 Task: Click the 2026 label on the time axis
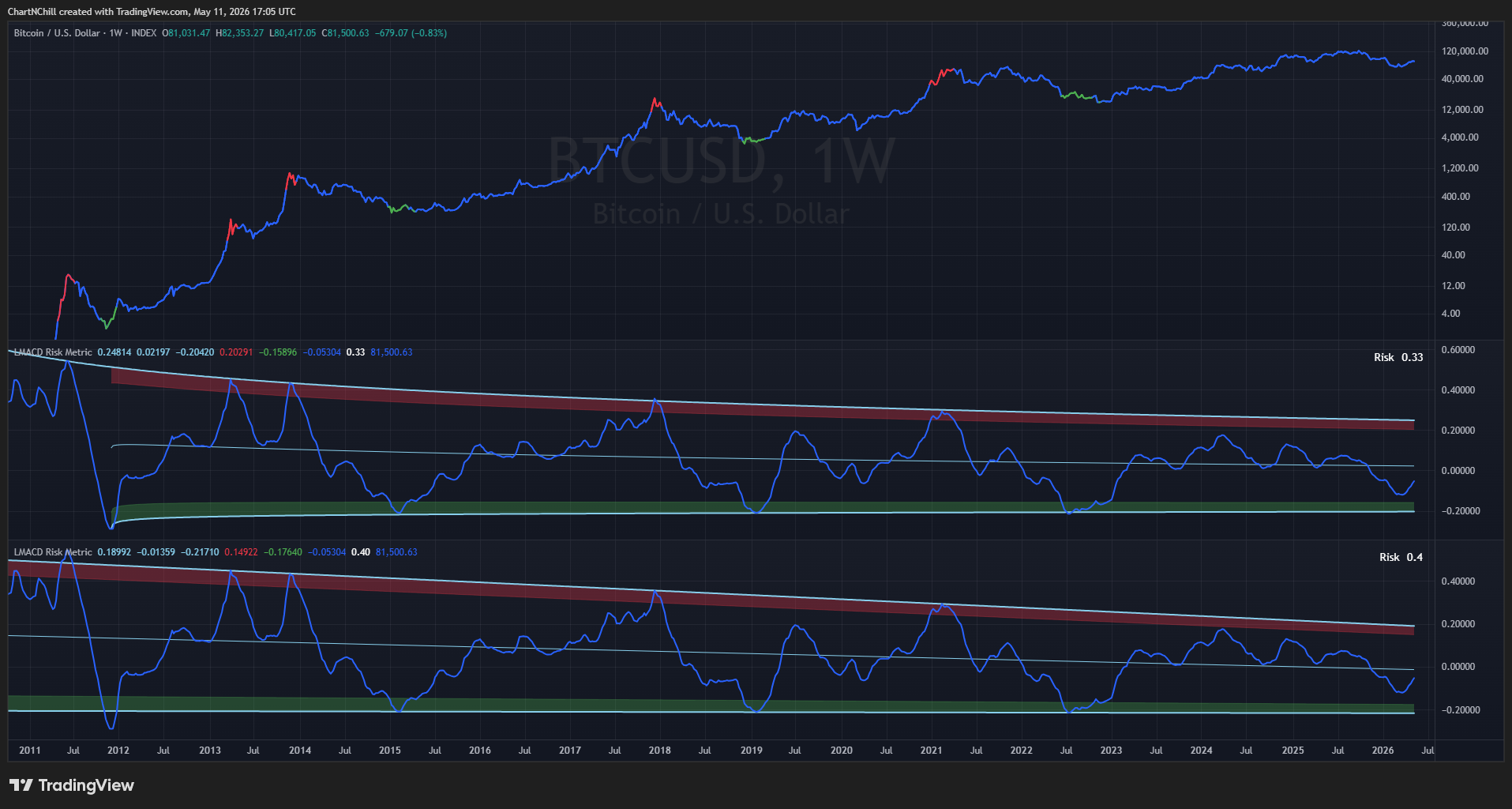pyautogui.click(x=1383, y=751)
